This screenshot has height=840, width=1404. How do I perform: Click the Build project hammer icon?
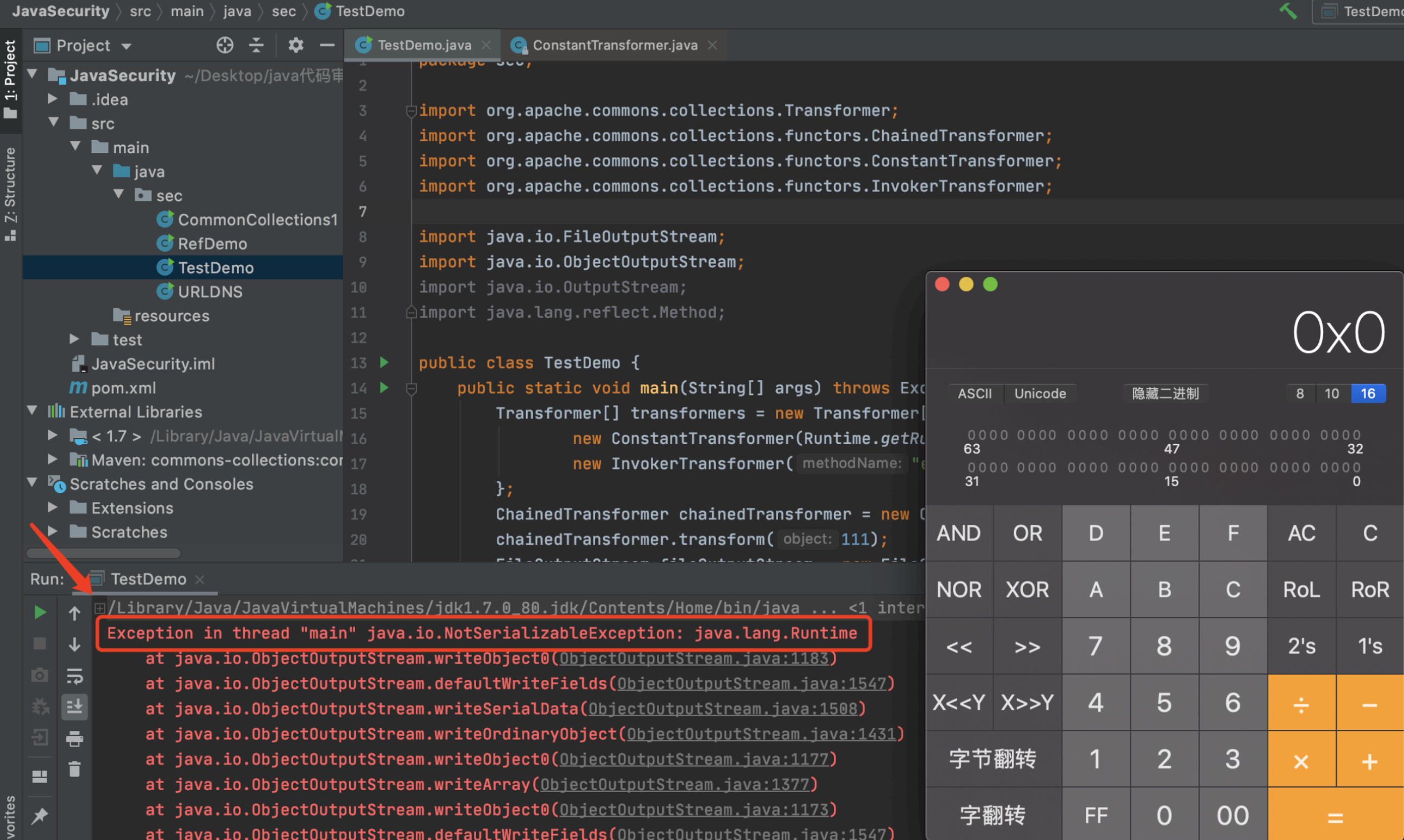pyautogui.click(x=1288, y=11)
